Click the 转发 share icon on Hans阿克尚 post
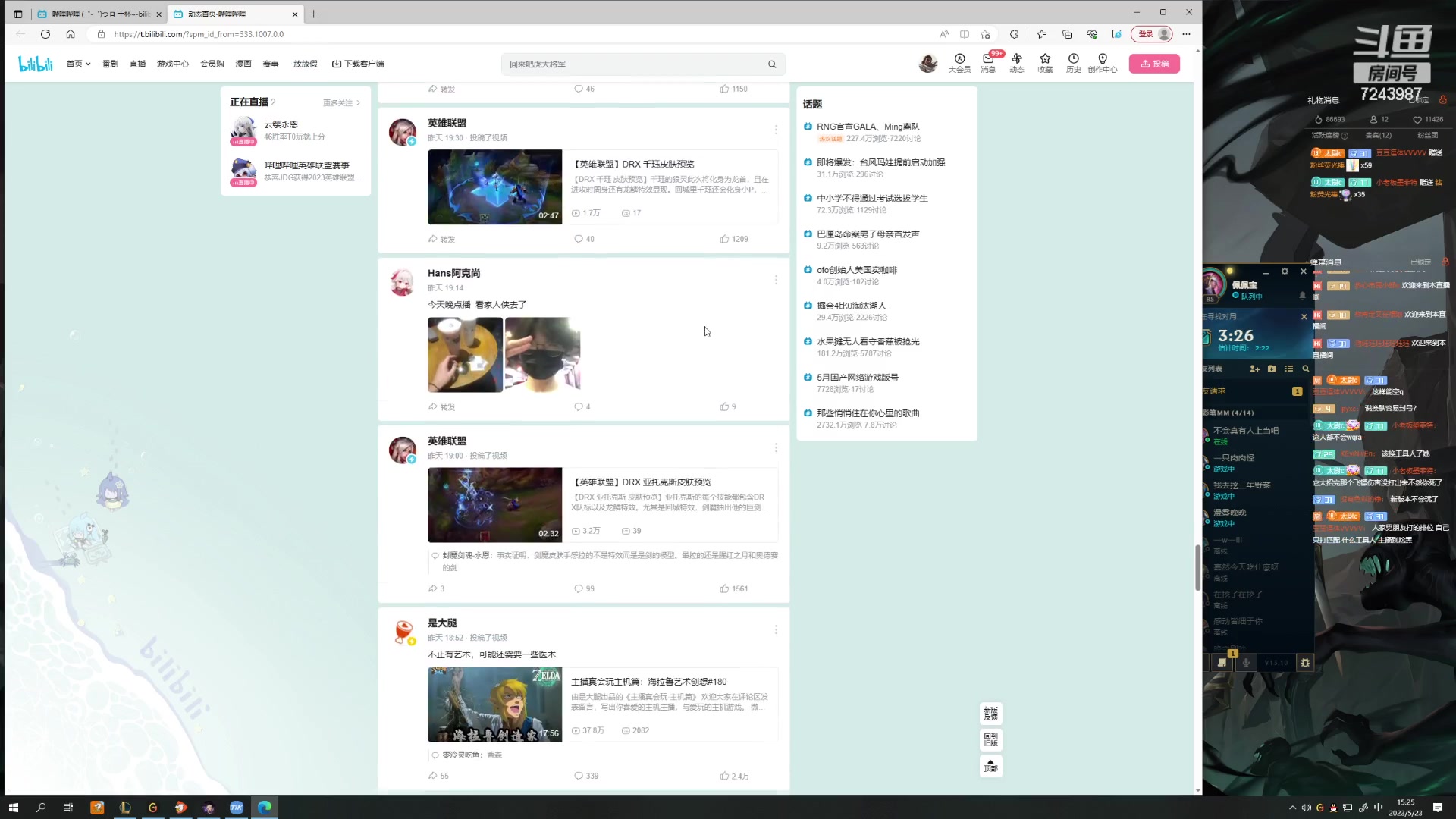The height and width of the screenshot is (819, 1456). 441,406
